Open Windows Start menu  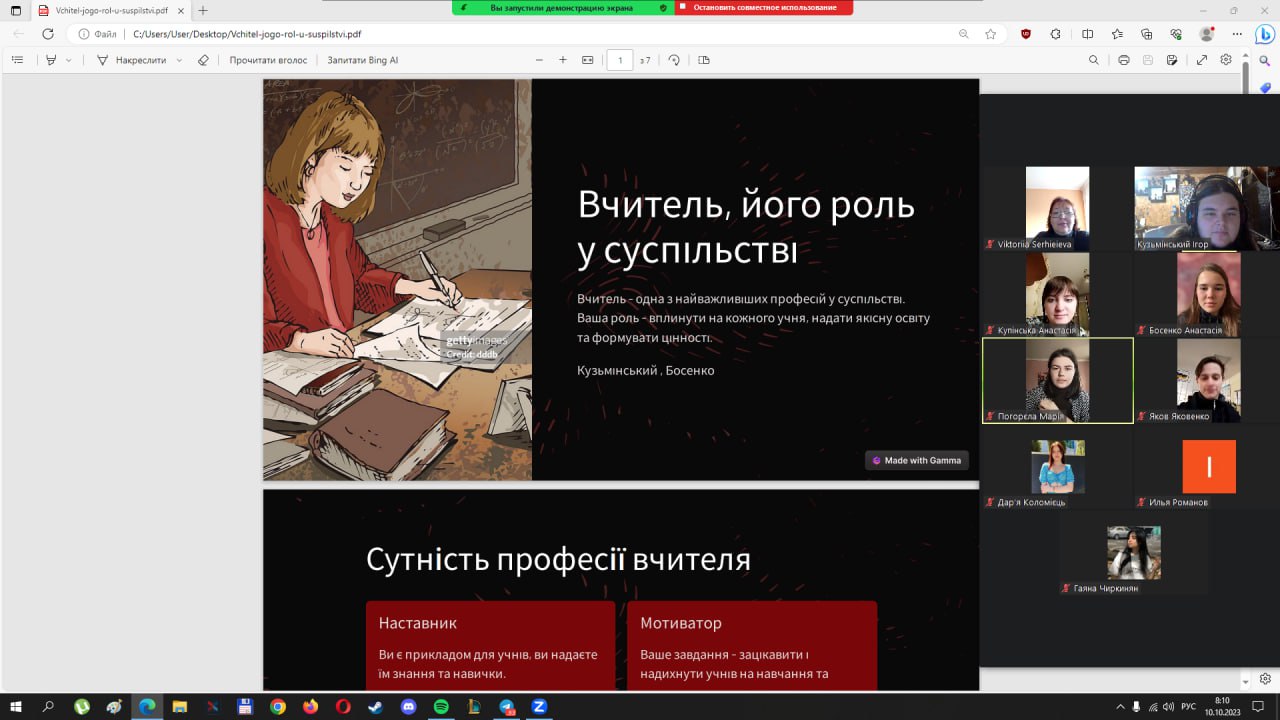pyautogui.click(x=16, y=706)
